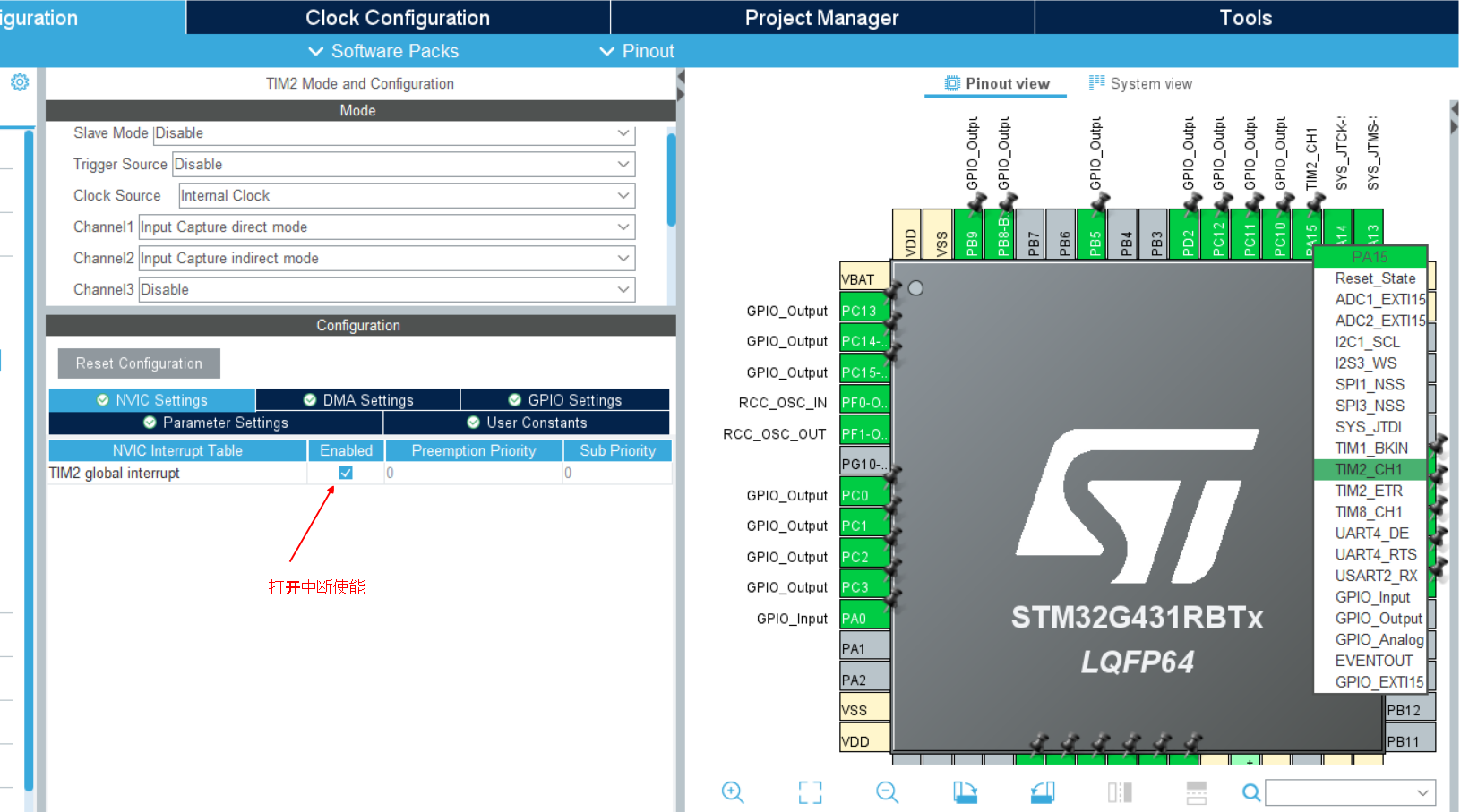Click the Reset Configuration button
This screenshot has width=1469, height=812.
[139, 363]
